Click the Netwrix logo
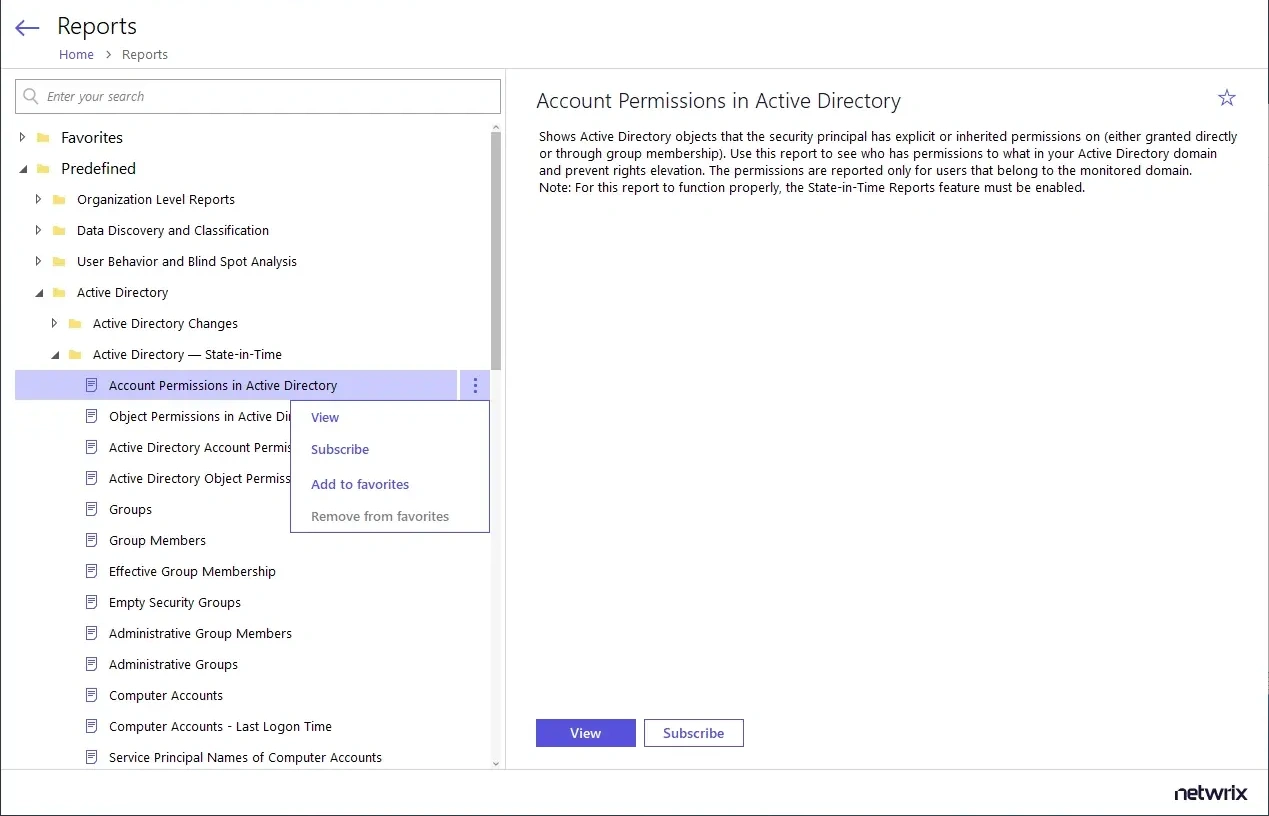1269x816 pixels. point(1210,793)
